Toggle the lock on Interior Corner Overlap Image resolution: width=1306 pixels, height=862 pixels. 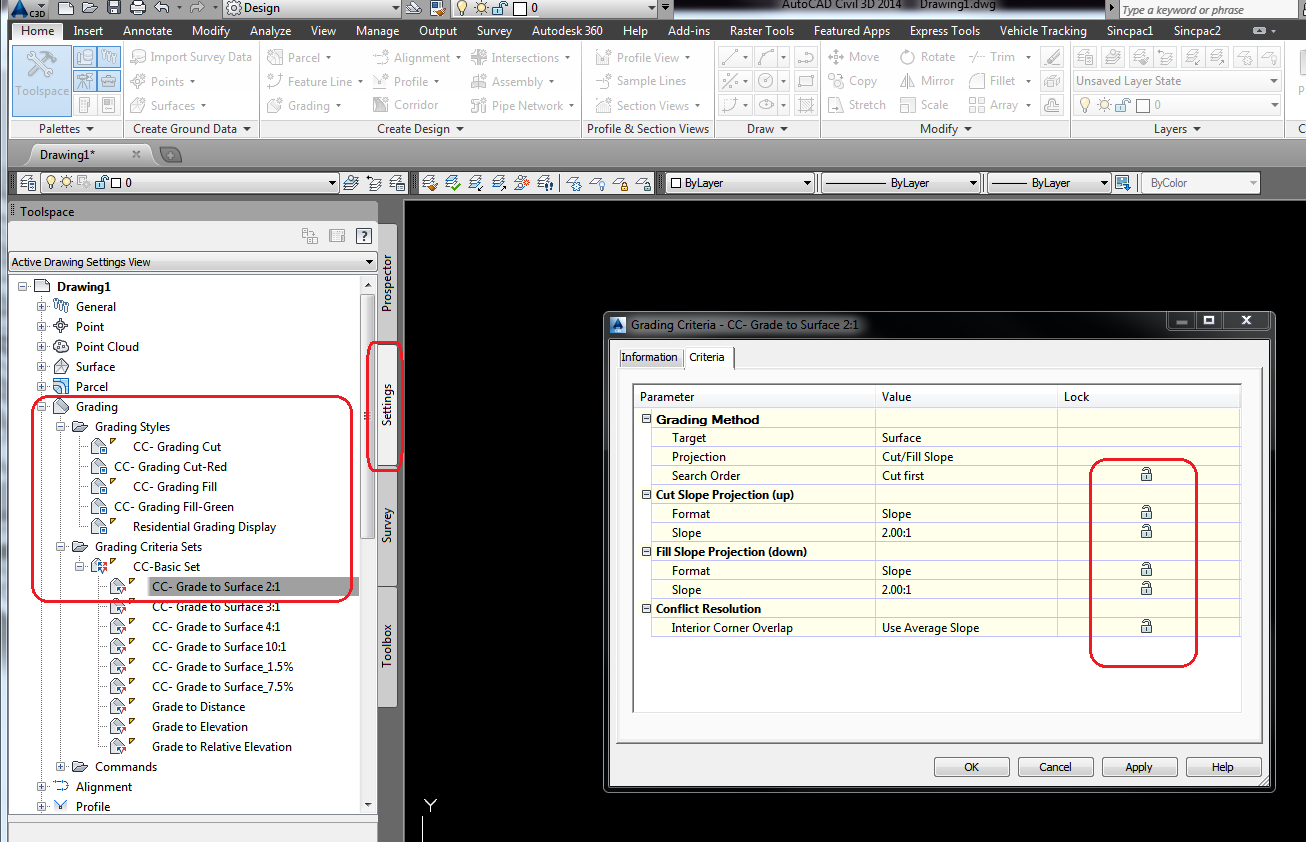click(x=1145, y=626)
